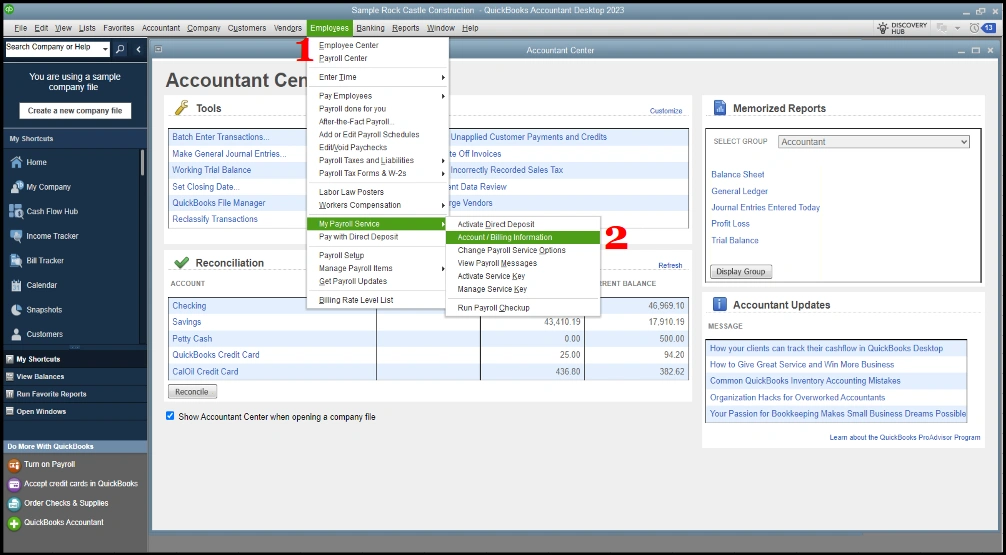The height and width of the screenshot is (555, 1006).
Task: Open Snapshots from the sidebar
Action: (x=16, y=310)
